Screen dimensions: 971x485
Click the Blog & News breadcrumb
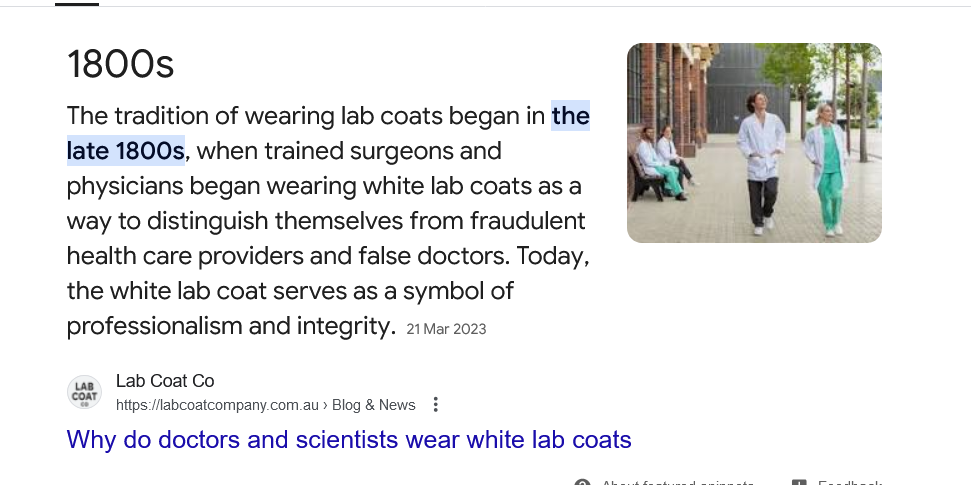(373, 405)
